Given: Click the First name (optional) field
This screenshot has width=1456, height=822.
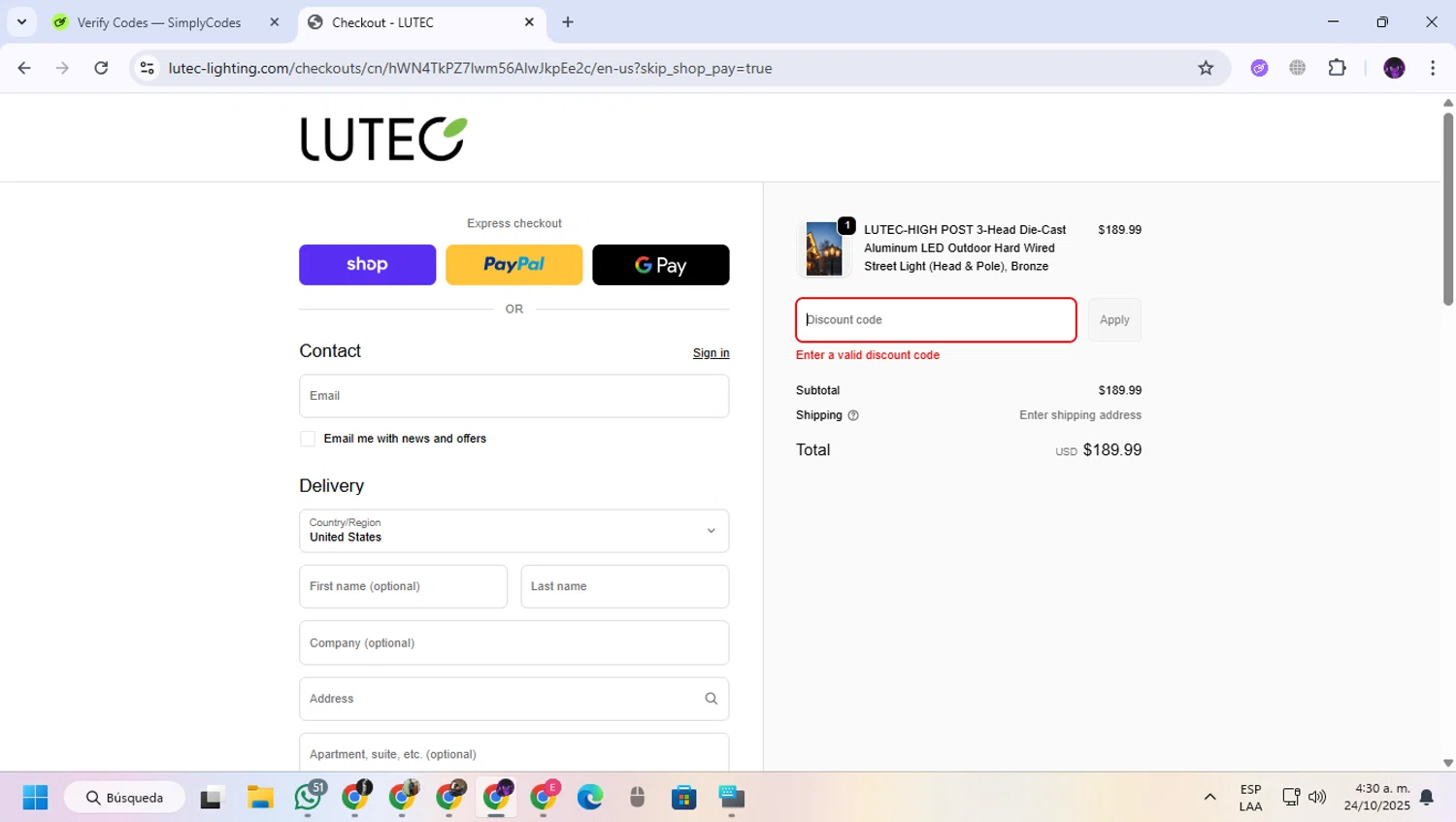Looking at the screenshot, I should 403,586.
